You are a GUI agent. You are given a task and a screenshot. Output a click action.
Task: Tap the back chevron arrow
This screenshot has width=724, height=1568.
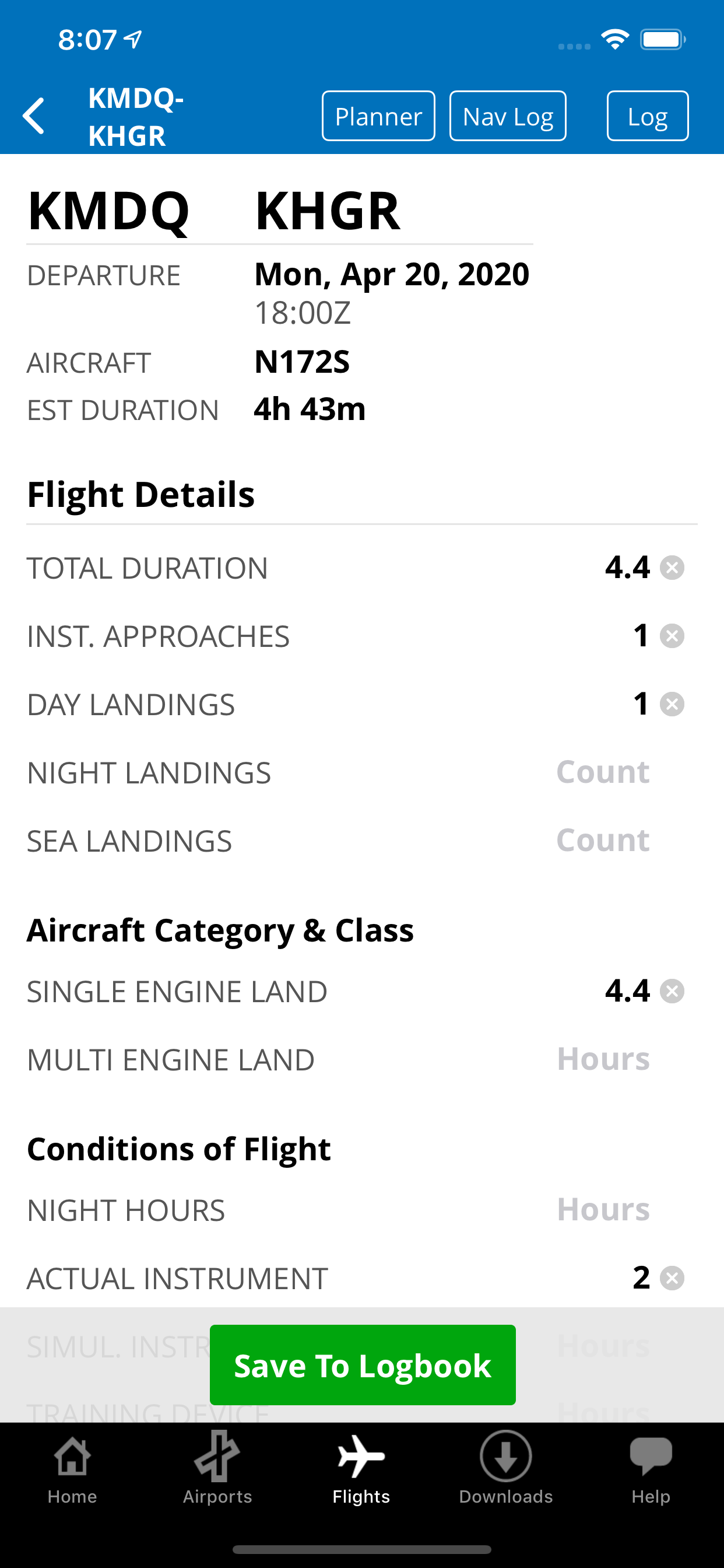click(34, 116)
